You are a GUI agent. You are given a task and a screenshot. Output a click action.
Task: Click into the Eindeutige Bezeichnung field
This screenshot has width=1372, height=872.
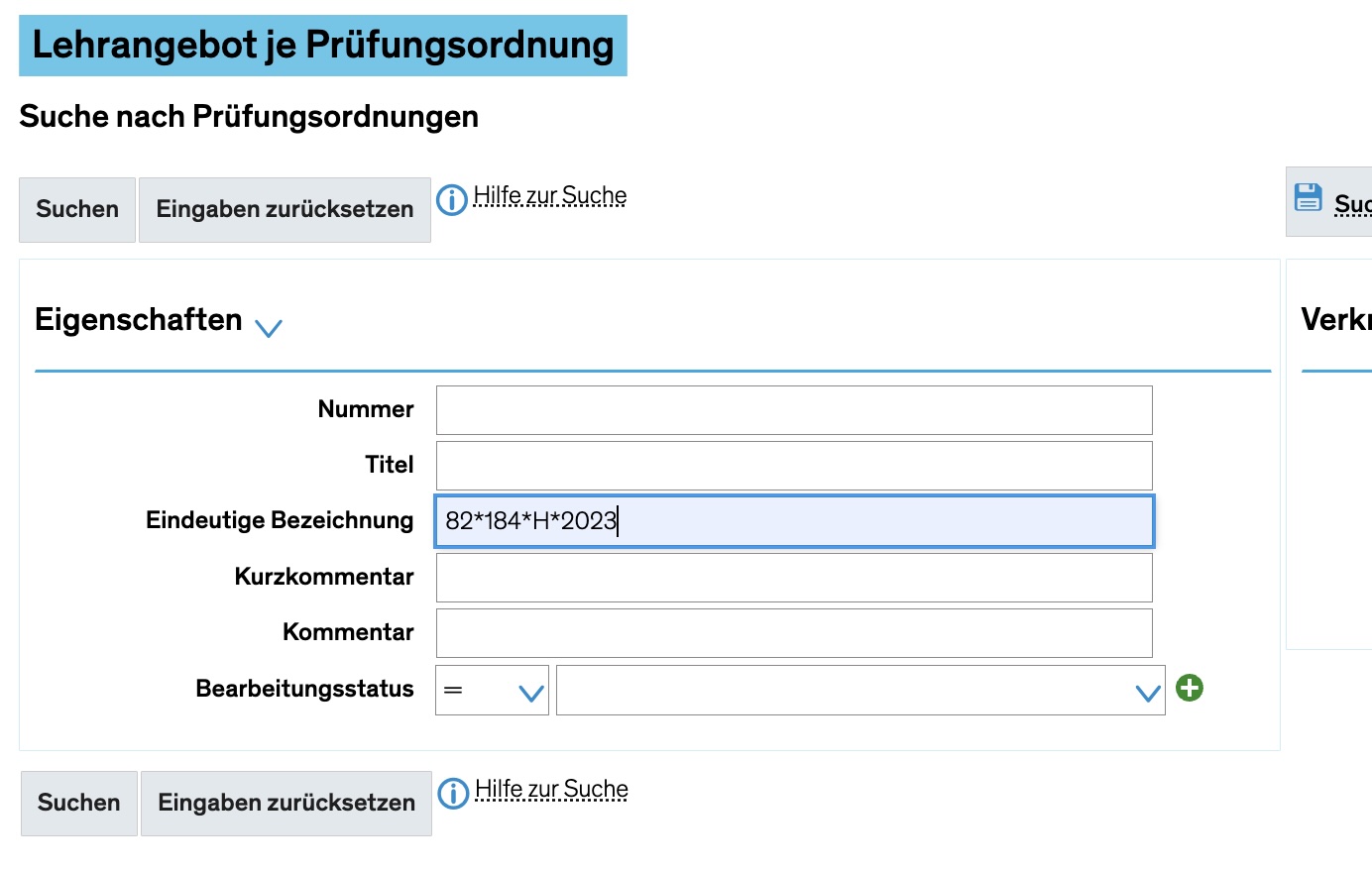[794, 521]
